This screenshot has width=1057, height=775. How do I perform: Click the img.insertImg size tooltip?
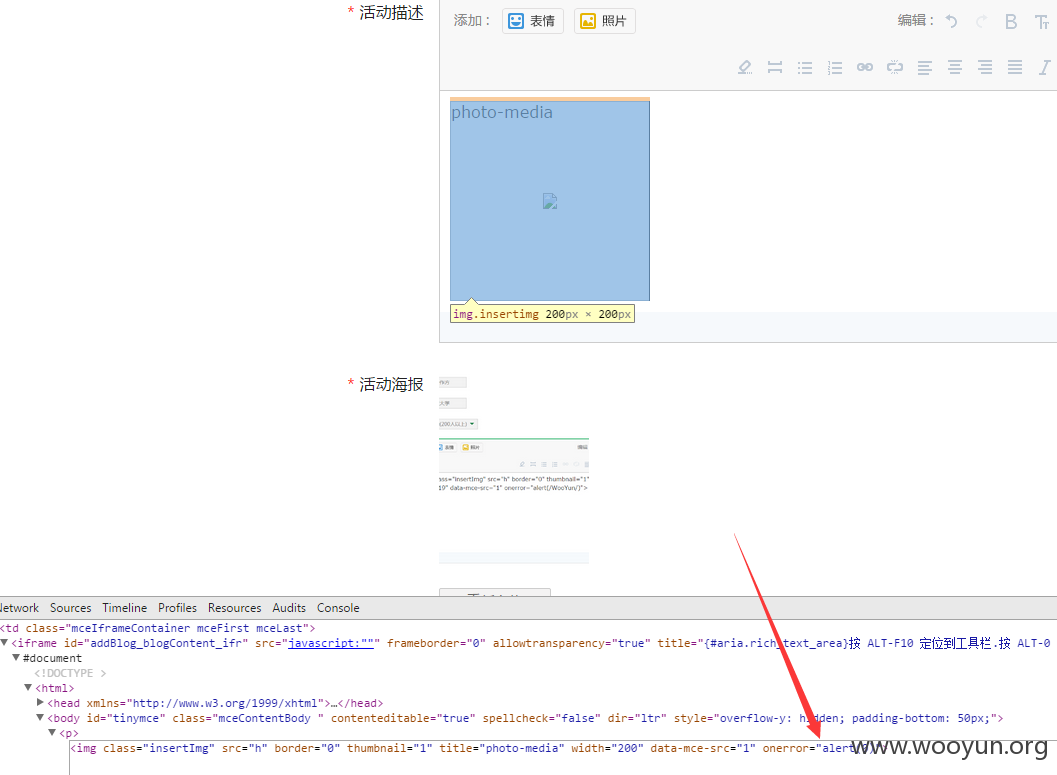click(542, 314)
